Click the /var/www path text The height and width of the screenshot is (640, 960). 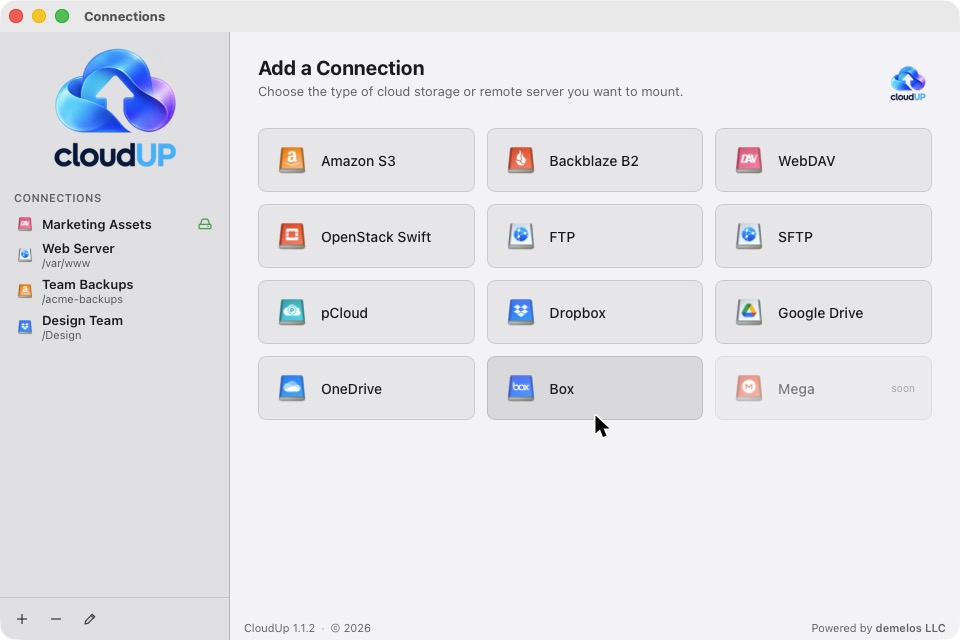(x=66, y=263)
